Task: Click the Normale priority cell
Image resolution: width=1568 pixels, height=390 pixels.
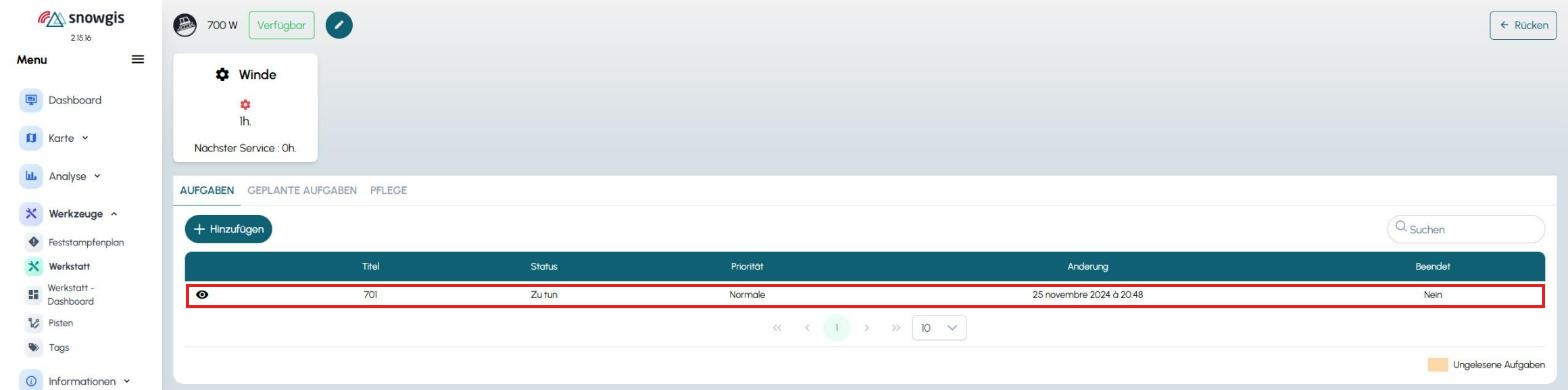Action: 747,295
